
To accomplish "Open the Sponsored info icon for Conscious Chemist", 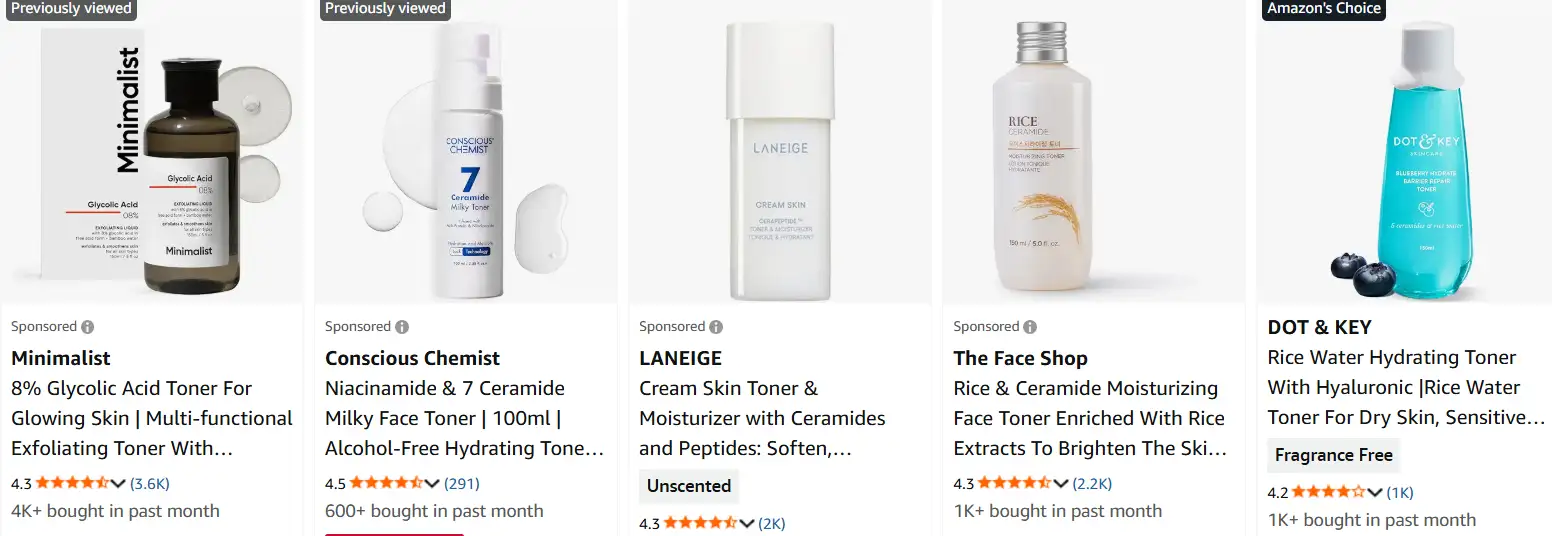I will point(402,327).
